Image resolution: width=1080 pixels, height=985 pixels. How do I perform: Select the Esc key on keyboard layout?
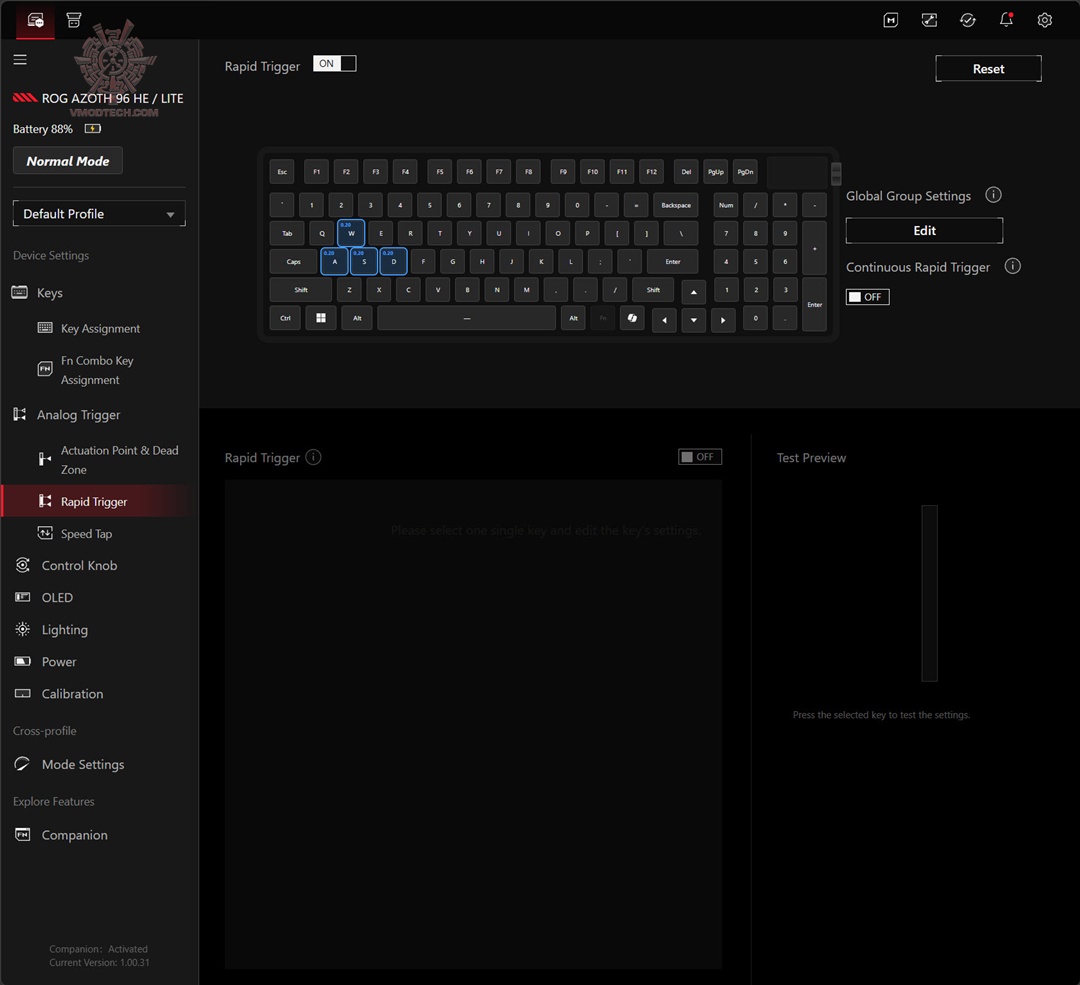[282, 172]
